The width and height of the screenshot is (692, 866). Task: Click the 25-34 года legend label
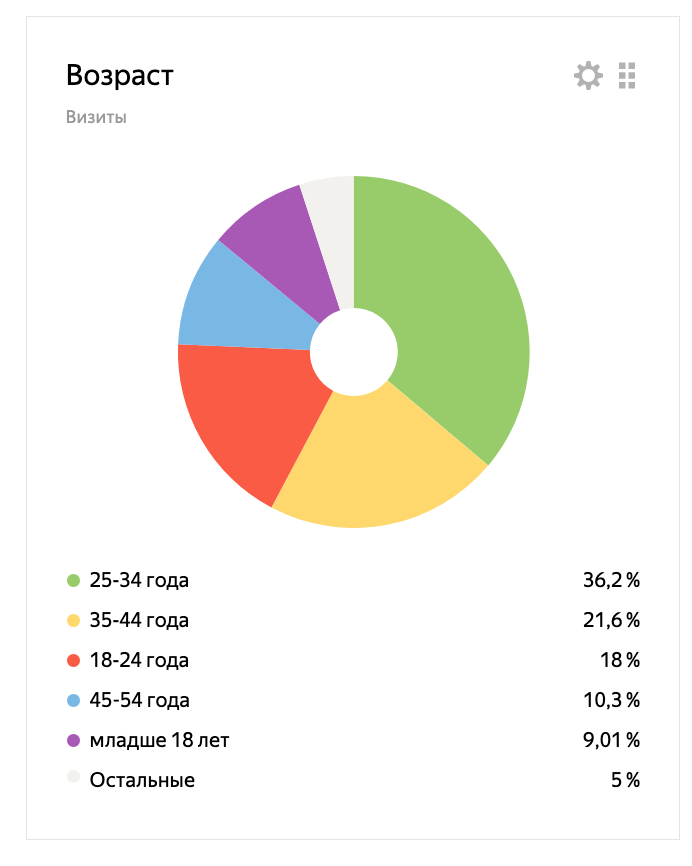pyautogui.click(x=139, y=580)
